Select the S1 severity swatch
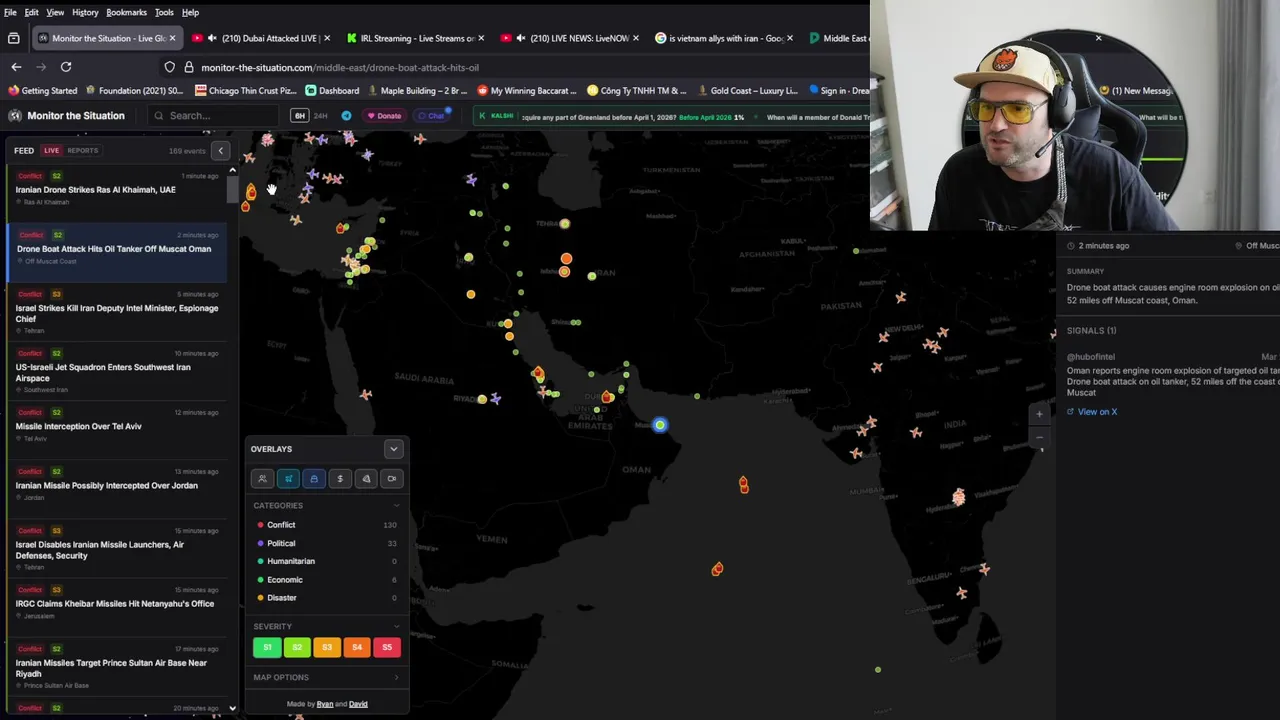Screen dimensions: 1280x720 point(267,647)
